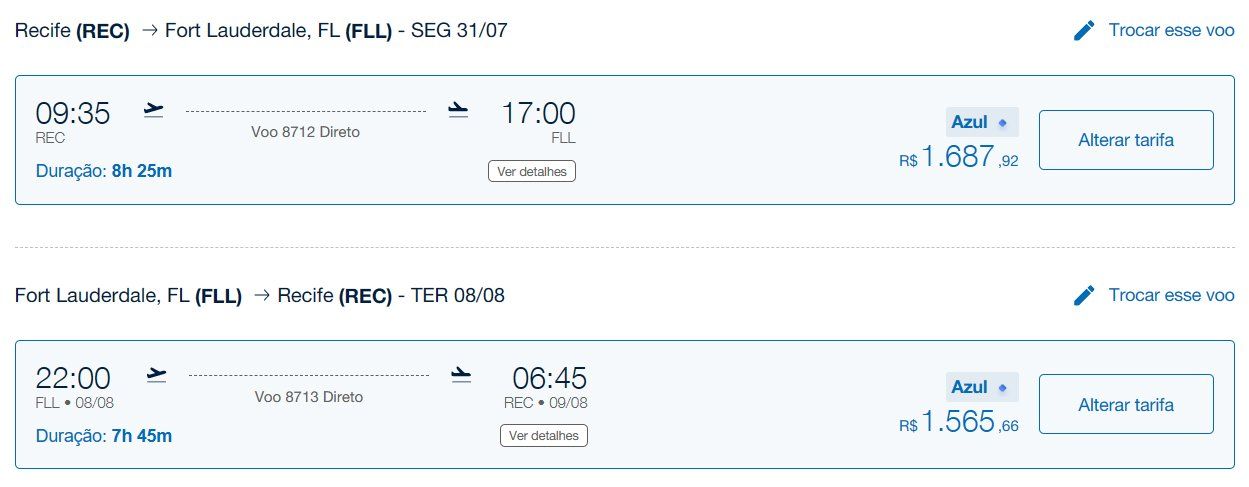Click the R$ 1.565,66 price
This screenshot has width=1249, height=487.
pyautogui.click(x=959, y=422)
